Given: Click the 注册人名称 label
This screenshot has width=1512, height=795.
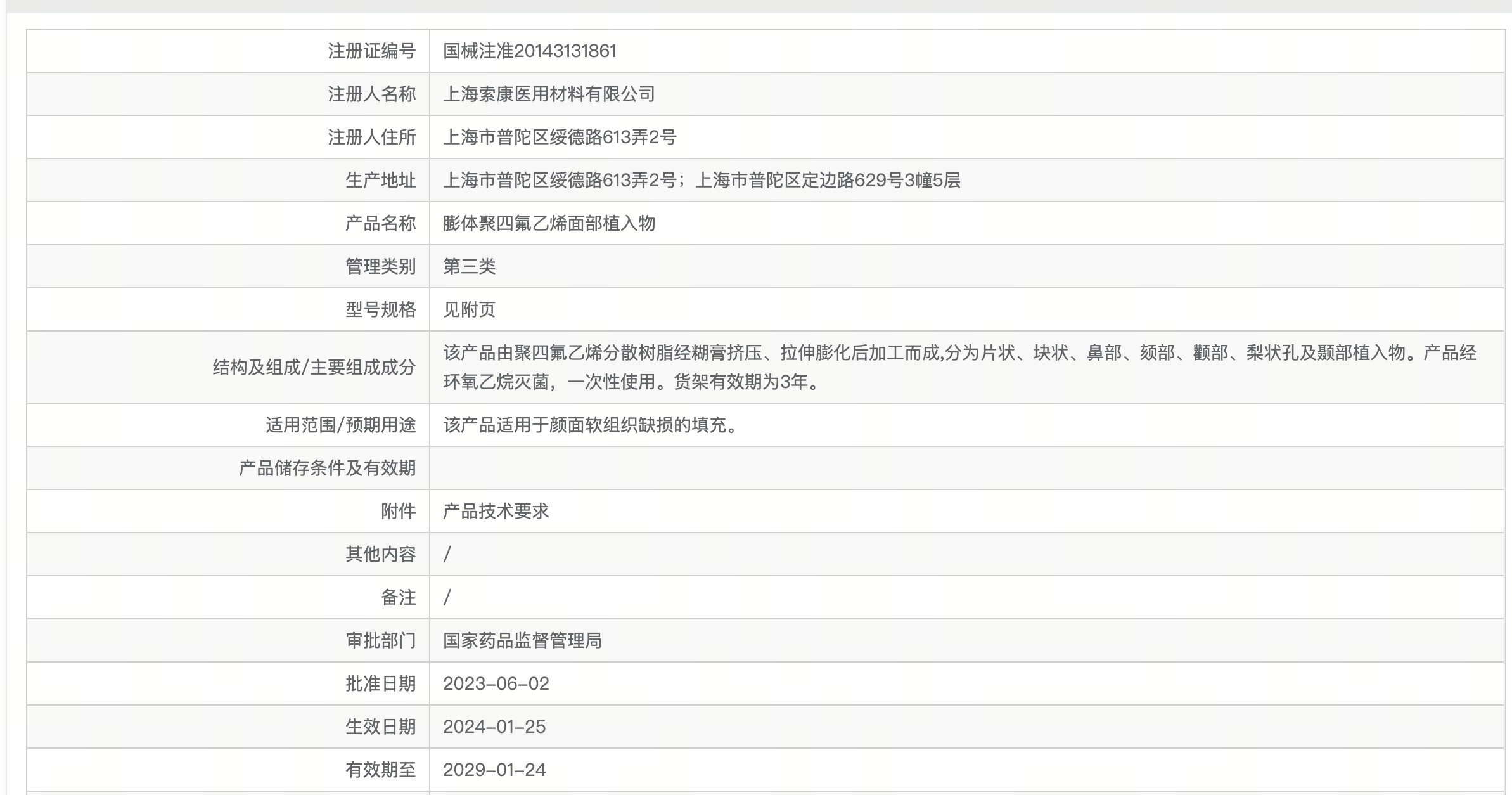Looking at the screenshot, I should pos(371,94).
